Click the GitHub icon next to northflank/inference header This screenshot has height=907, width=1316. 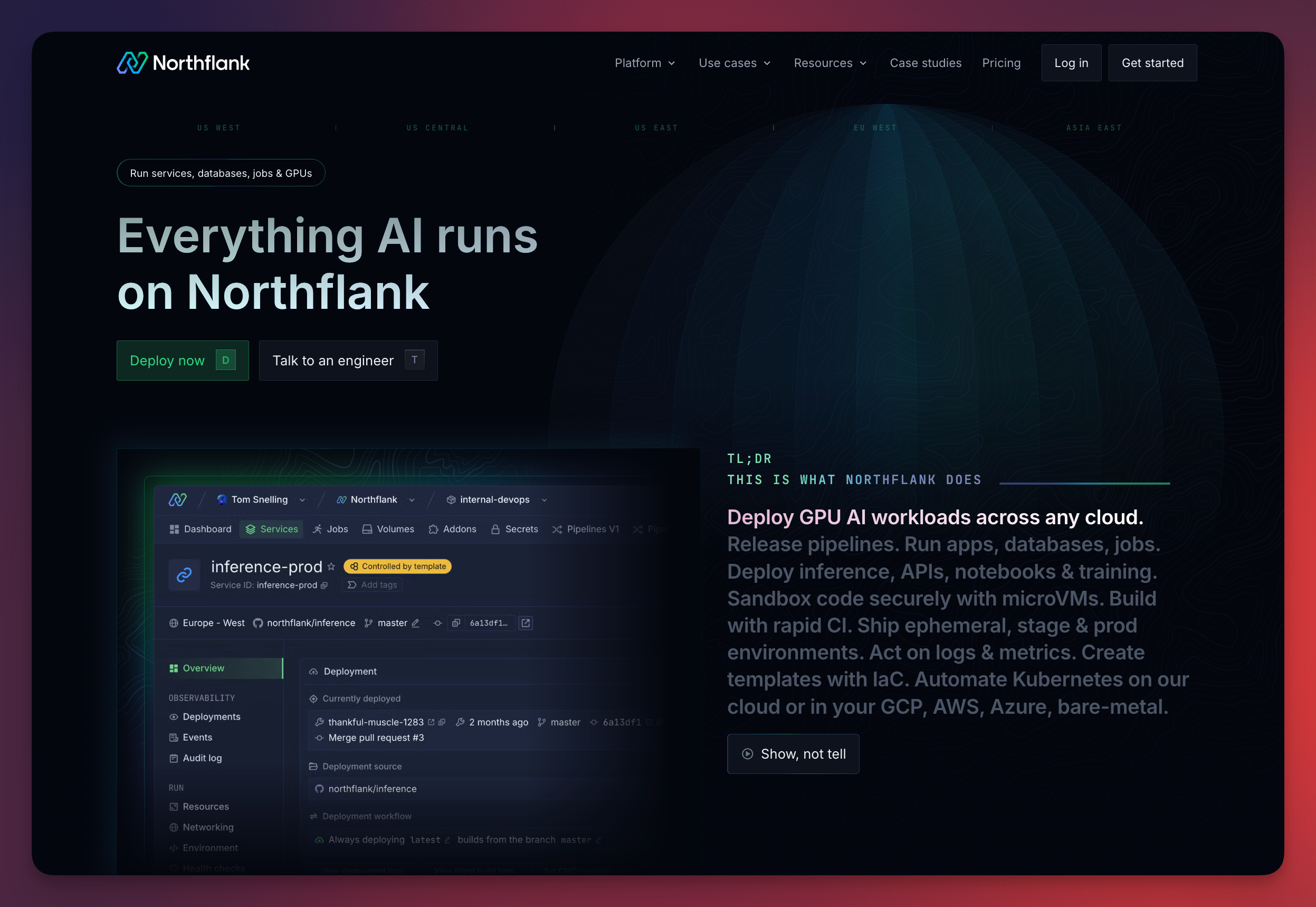258,623
